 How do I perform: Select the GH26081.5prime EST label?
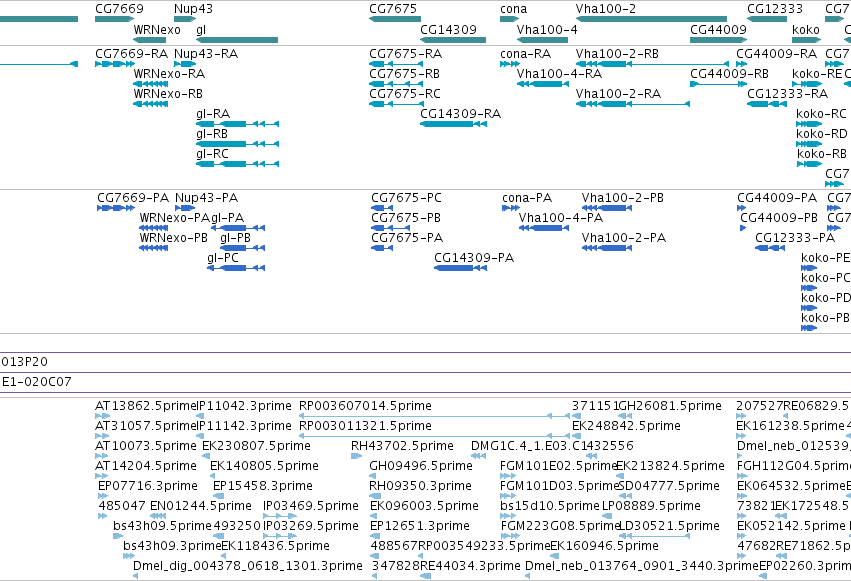(x=670, y=406)
